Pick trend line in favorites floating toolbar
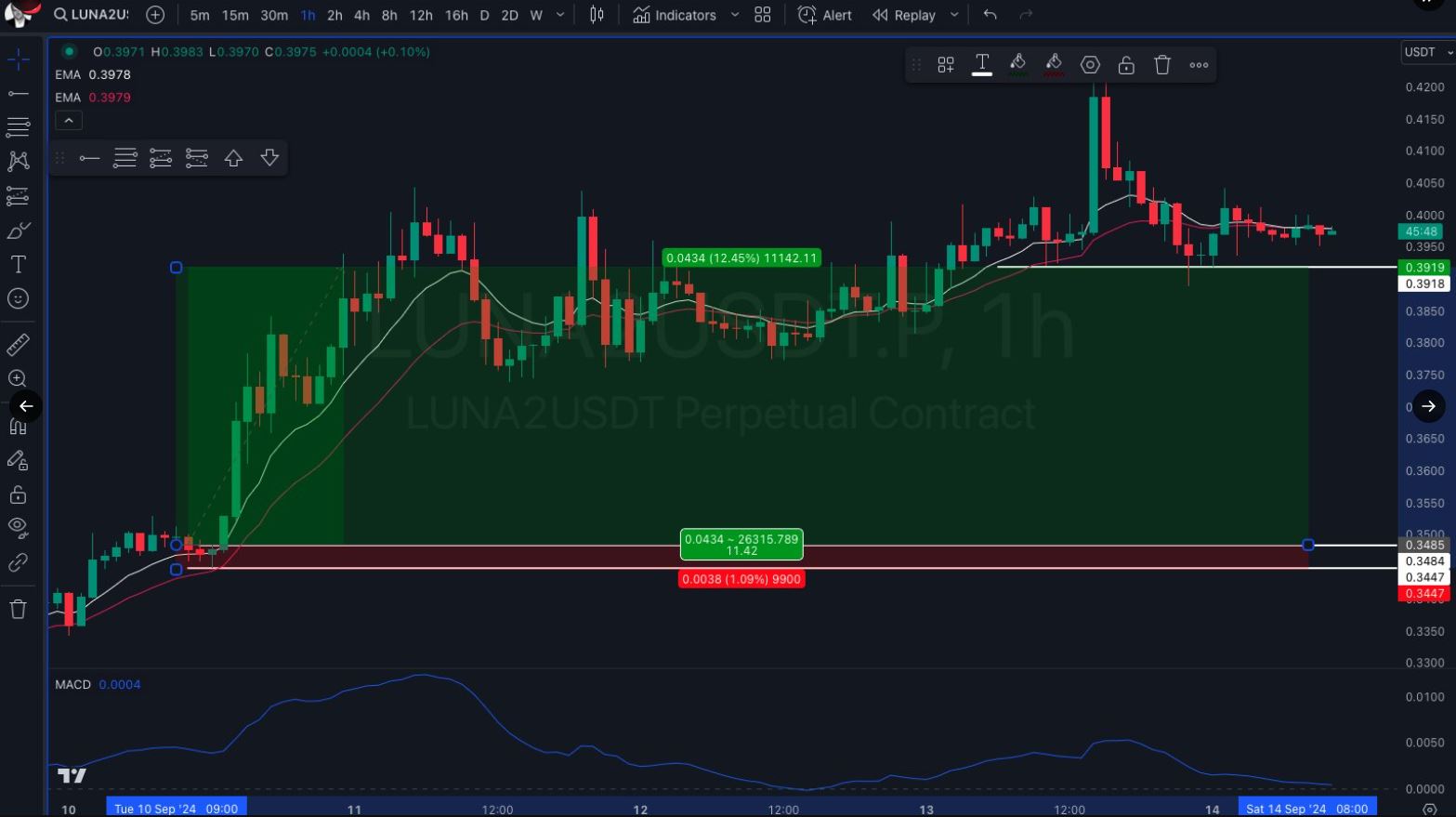This screenshot has width=1456, height=817. tap(89, 158)
